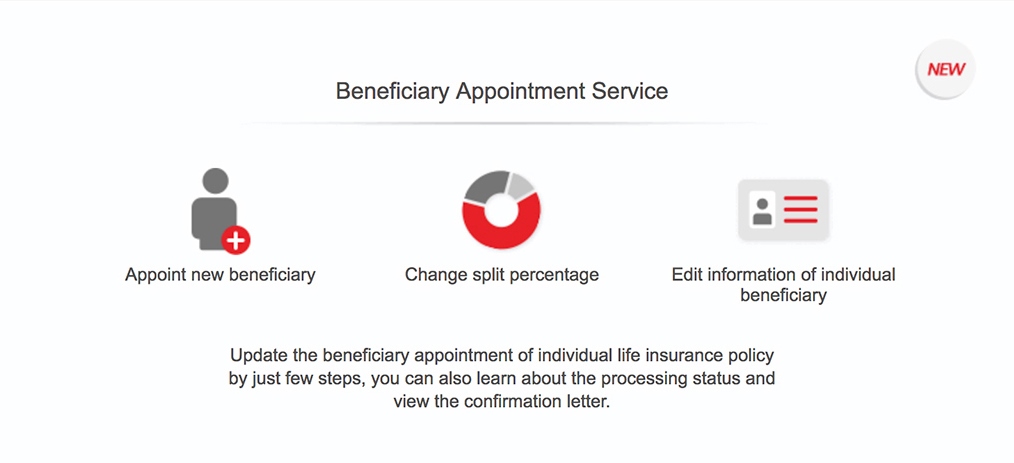Click the 'Beneficiary Appointment Service' heading

coord(501,91)
